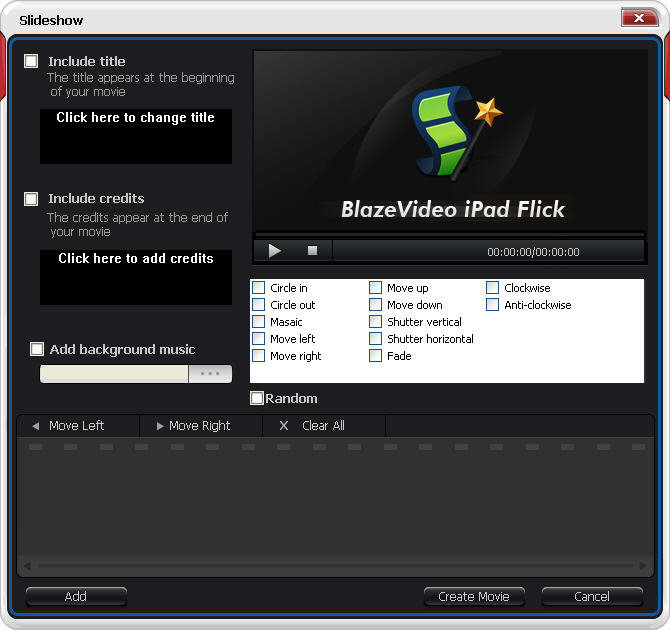Click the browse dots button for background music
670x630 pixels.
pyautogui.click(x=210, y=374)
